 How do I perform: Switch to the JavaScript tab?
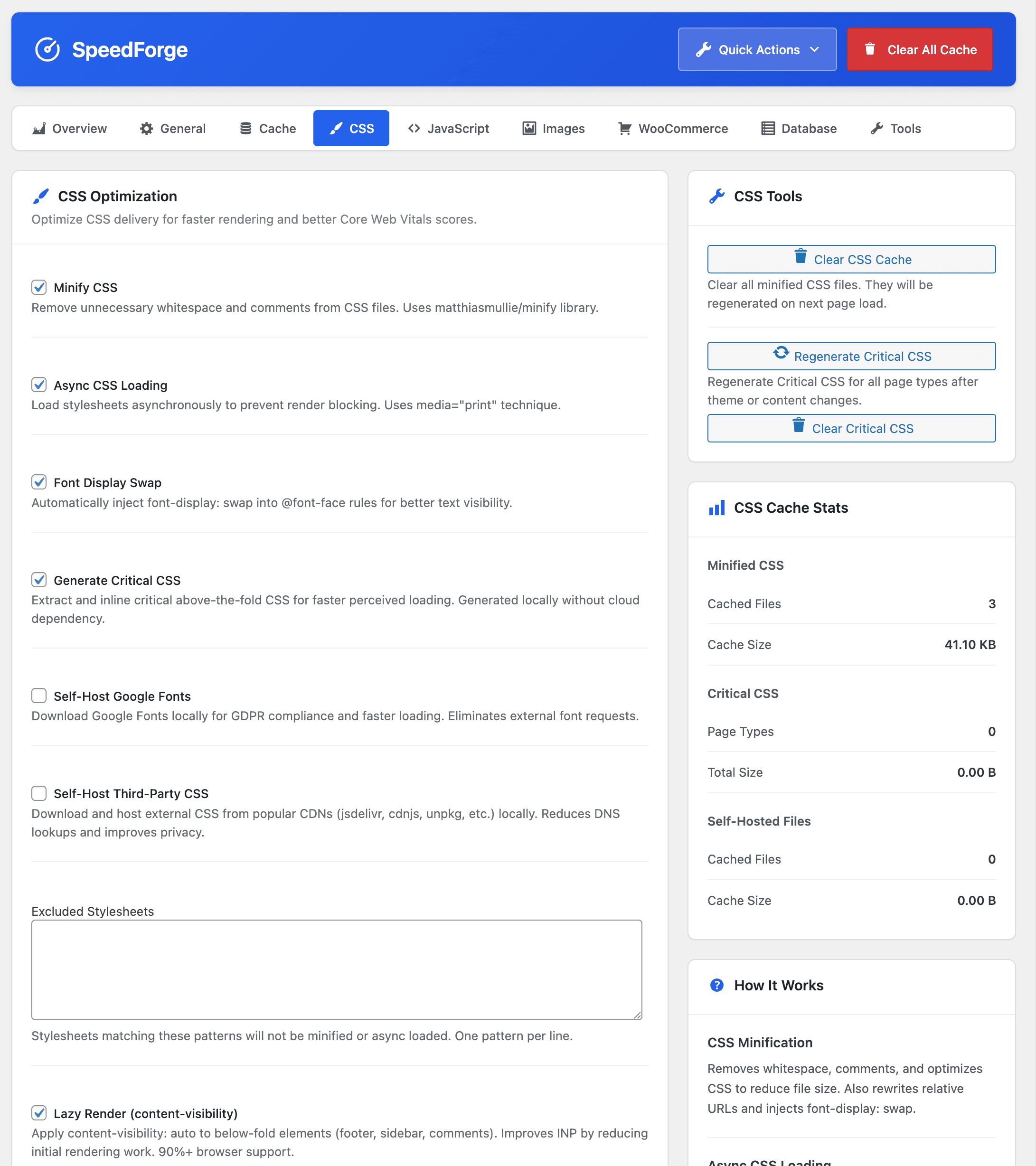click(x=448, y=128)
